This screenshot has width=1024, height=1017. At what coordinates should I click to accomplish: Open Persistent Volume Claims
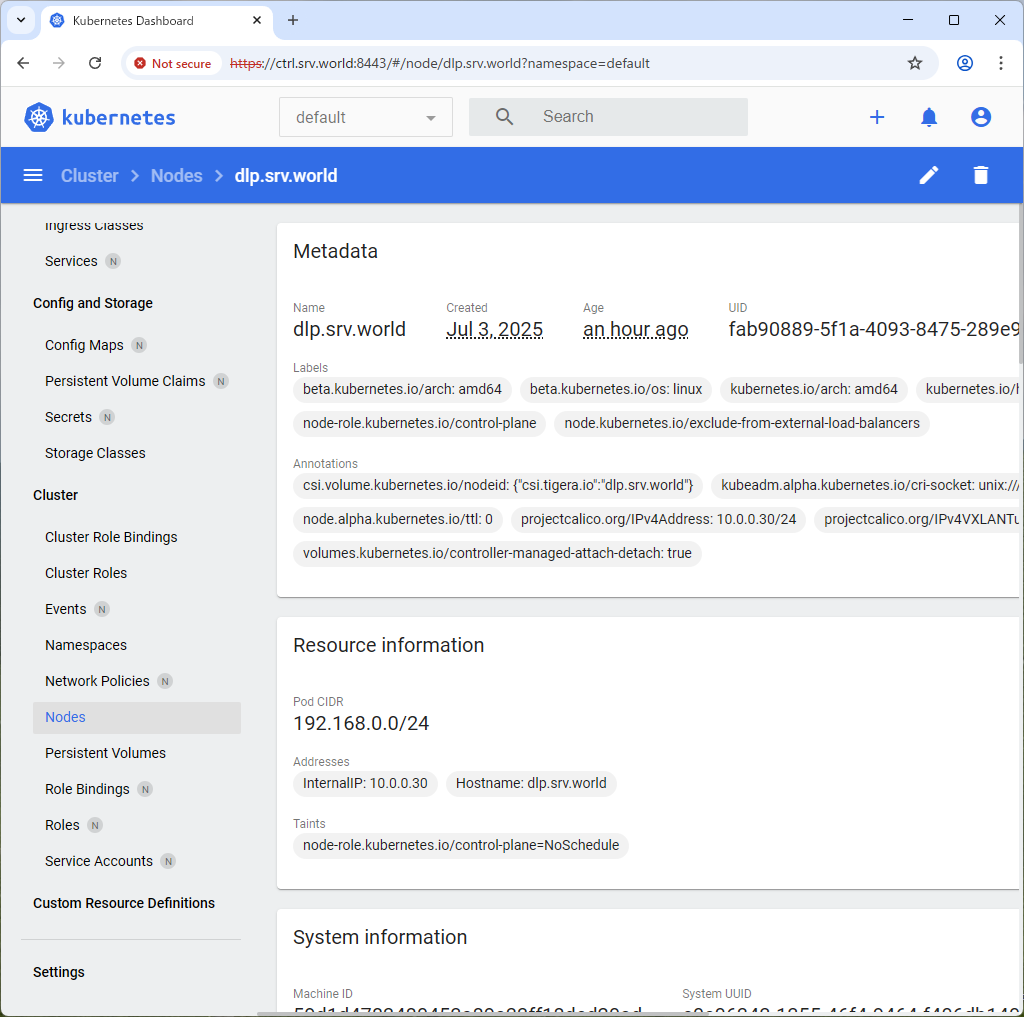click(125, 381)
